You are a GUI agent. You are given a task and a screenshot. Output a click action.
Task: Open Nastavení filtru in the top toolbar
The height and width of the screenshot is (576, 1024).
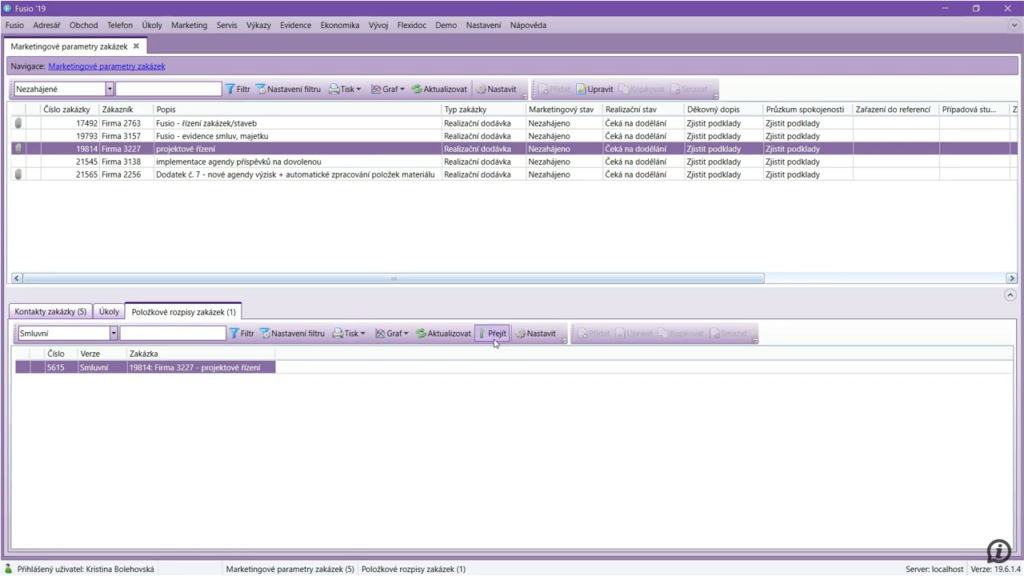[x=288, y=89]
